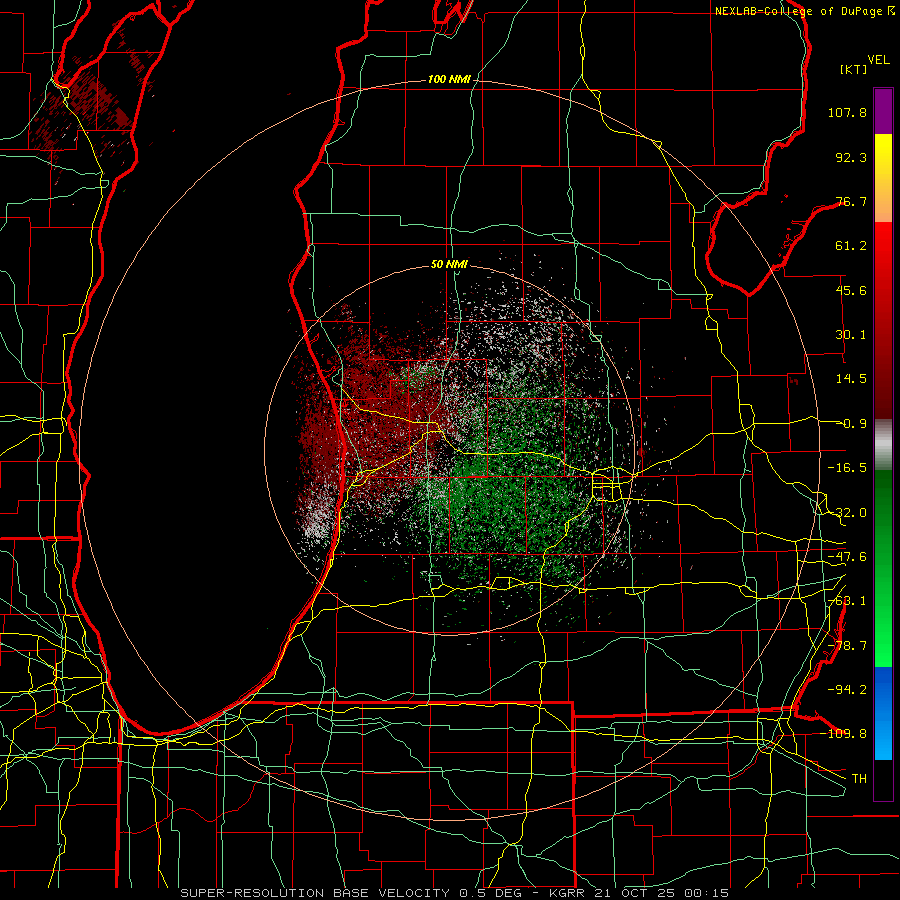The height and width of the screenshot is (900, 900).
Task: Pick the blue segment of the velocity scale
Action: pyautogui.click(x=883, y=713)
